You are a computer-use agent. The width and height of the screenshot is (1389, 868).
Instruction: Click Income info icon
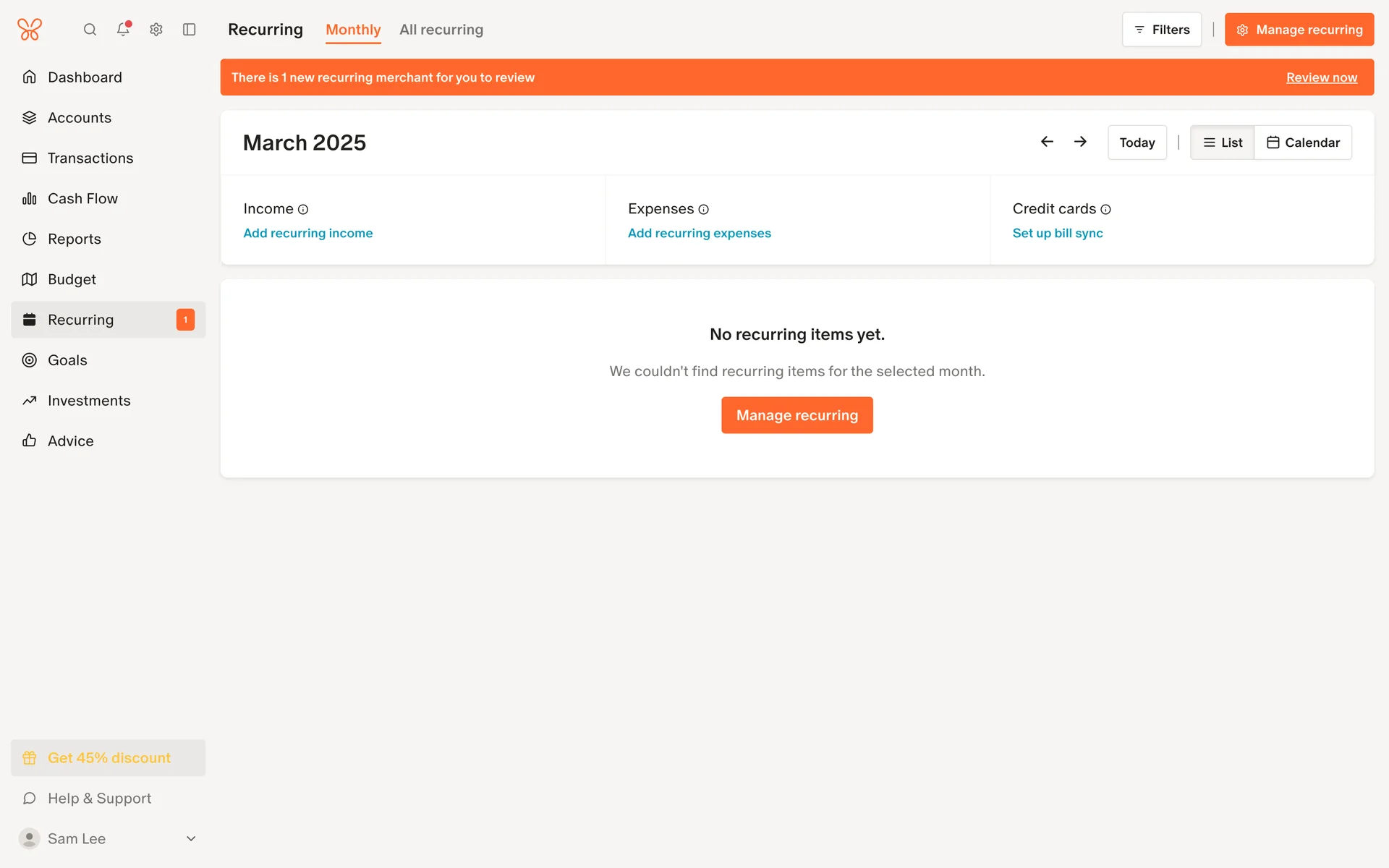tap(303, 210)
